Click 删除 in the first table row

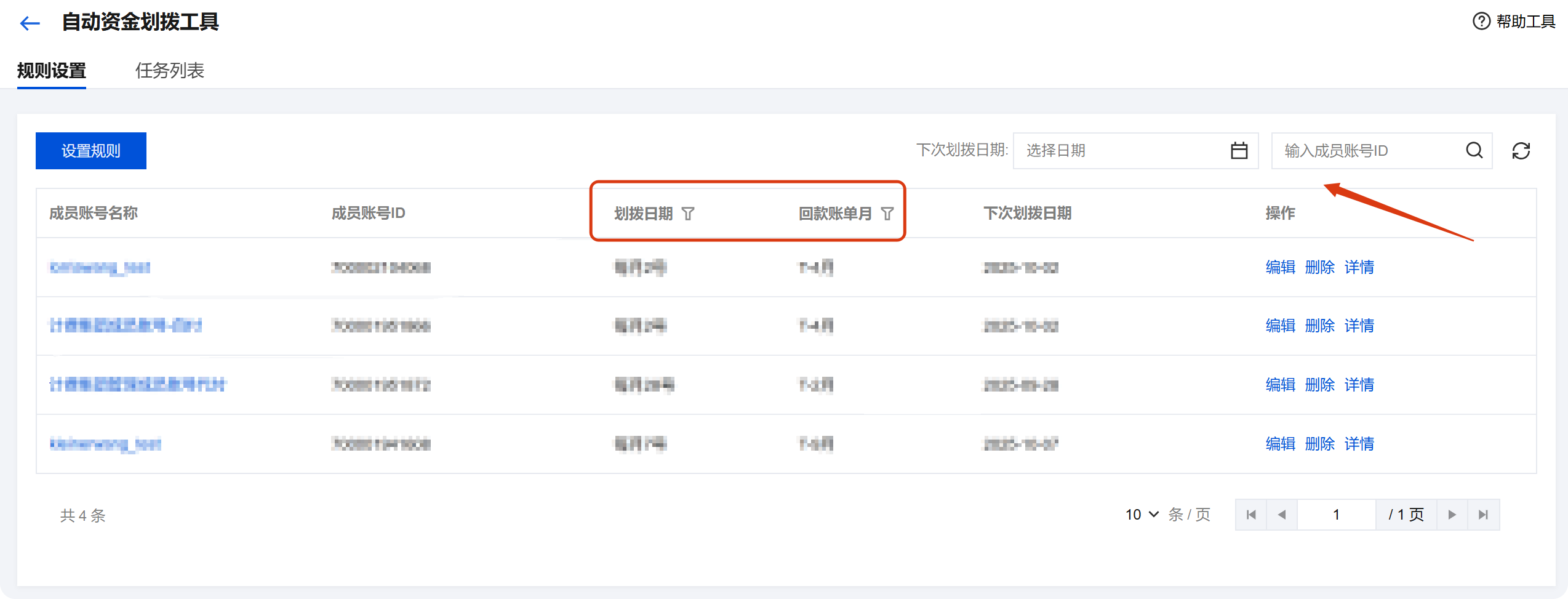click(x=1319, y=267)
